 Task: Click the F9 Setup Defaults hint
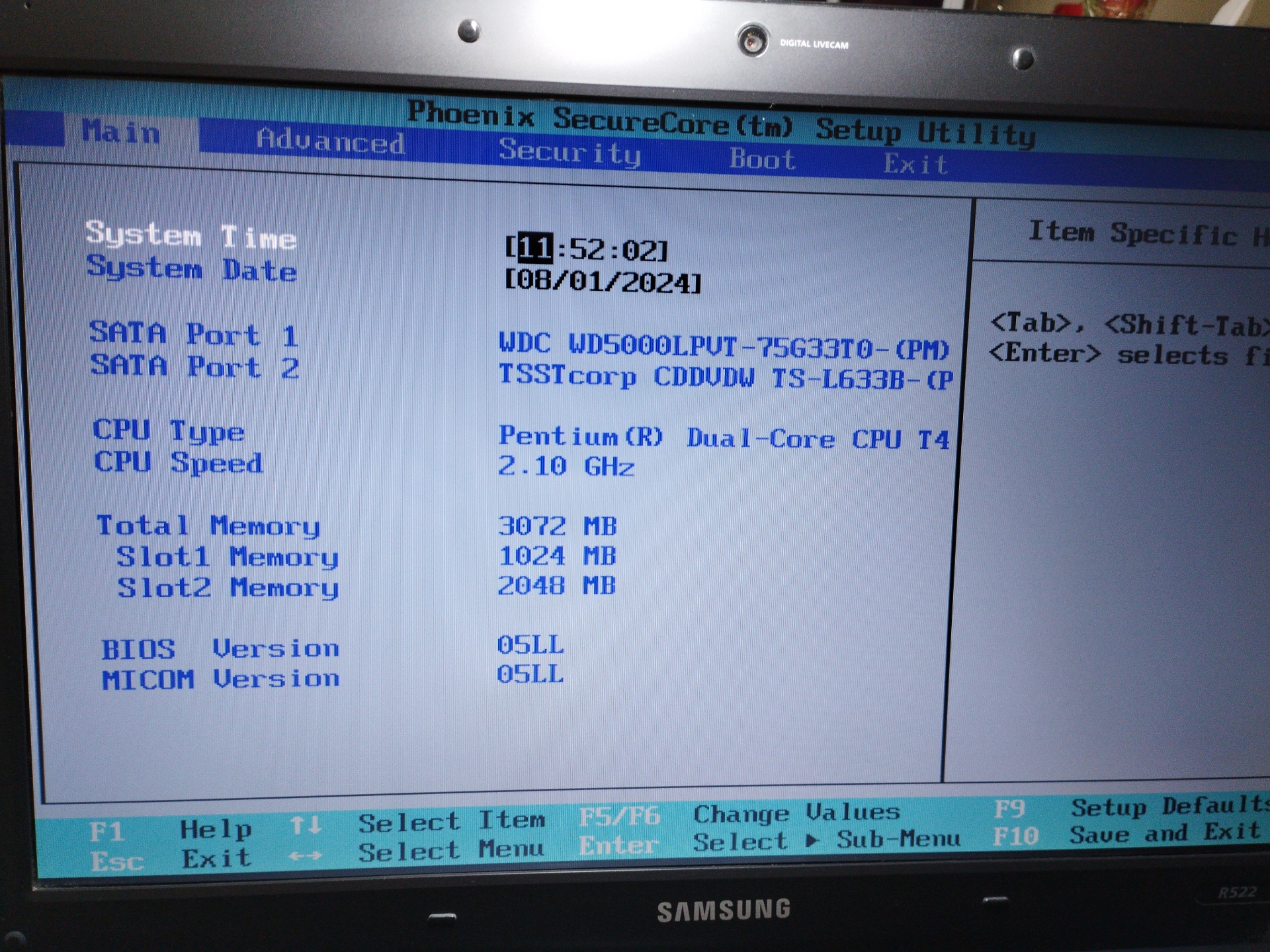coord(1131,807)
